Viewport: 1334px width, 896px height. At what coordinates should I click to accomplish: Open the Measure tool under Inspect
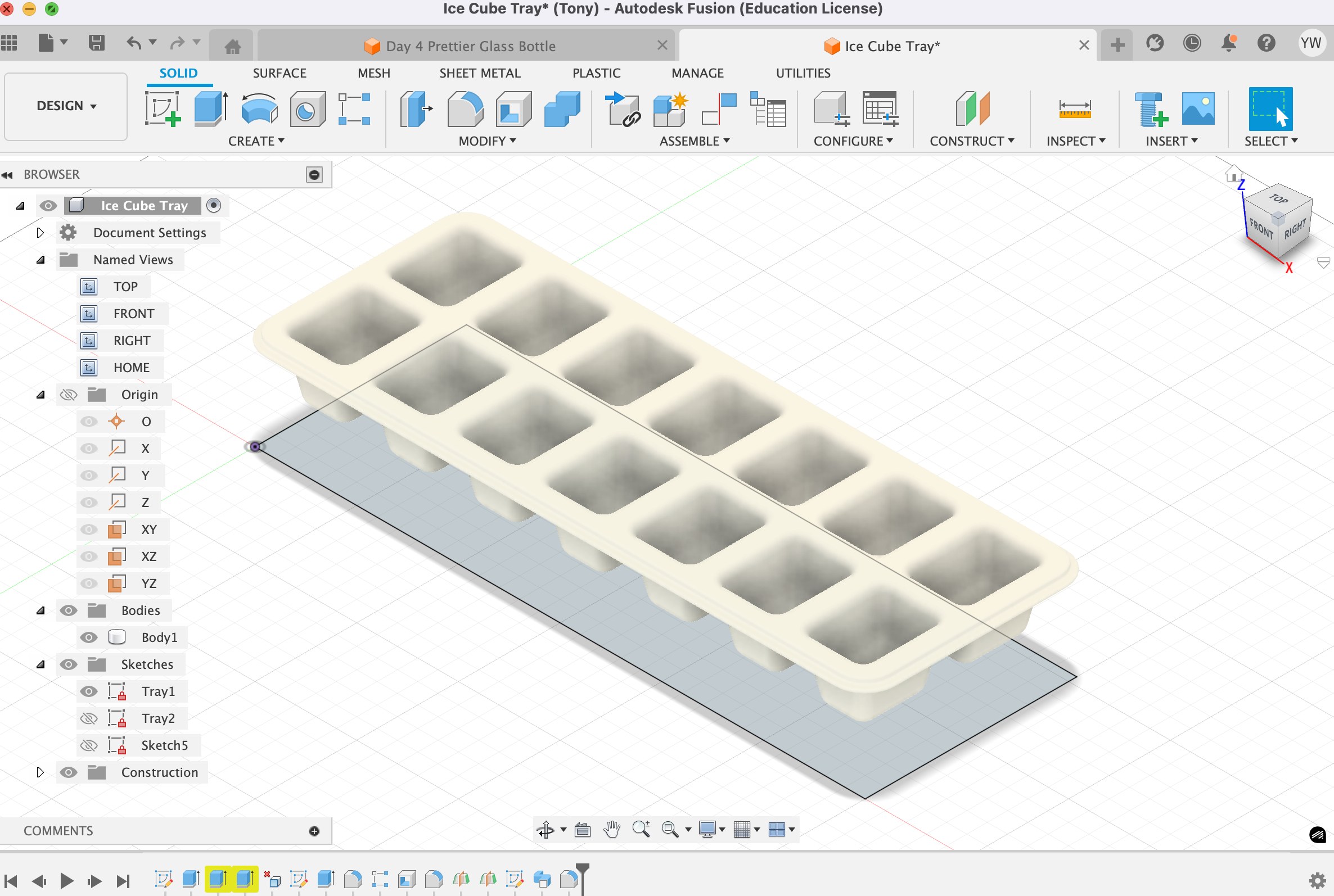(x=1075, y=108)
